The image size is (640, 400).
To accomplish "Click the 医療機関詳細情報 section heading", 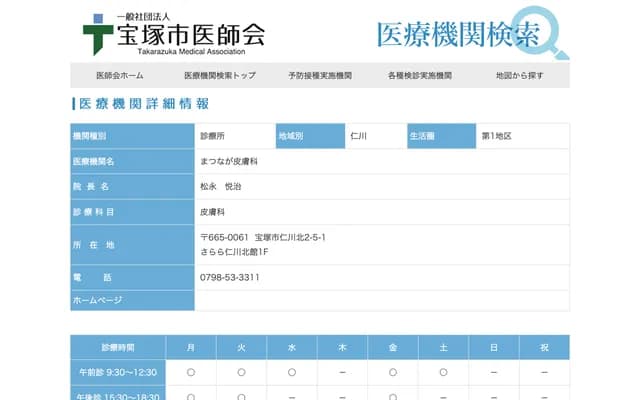I will pyautogui.click(x=143, y=104).
